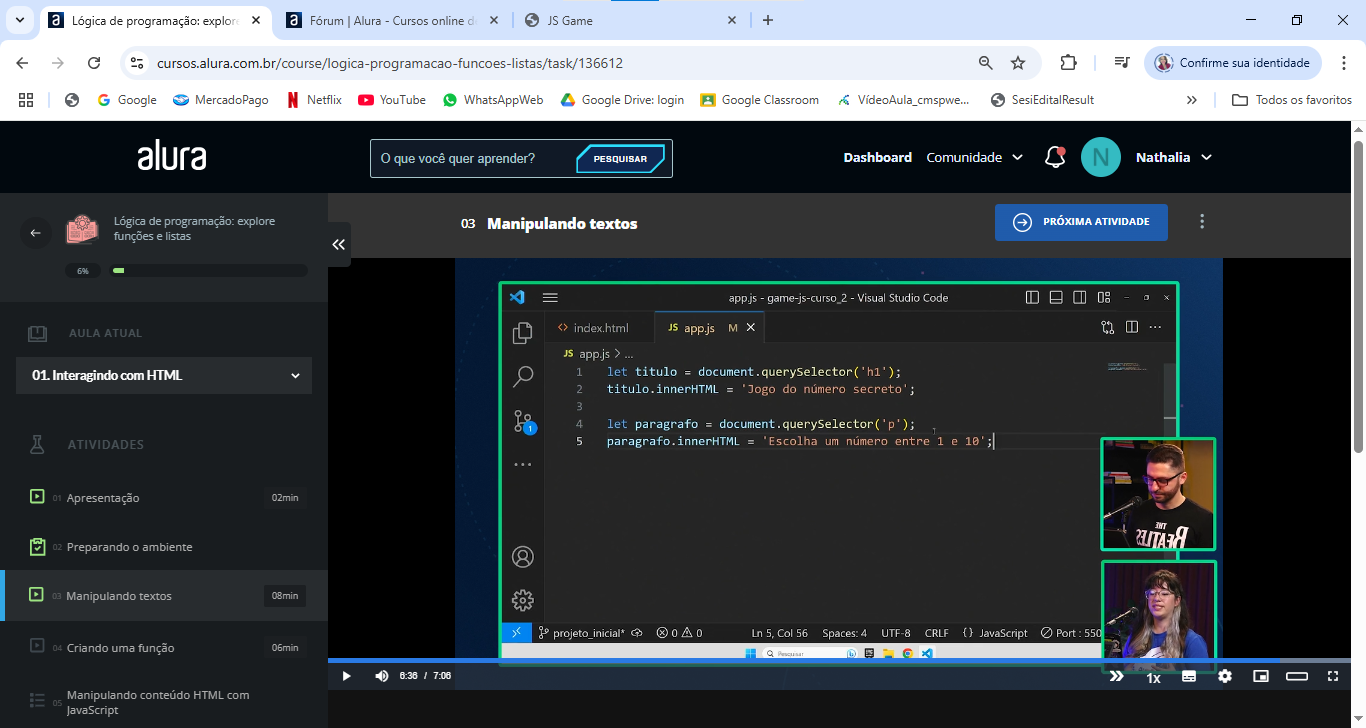This screenshot has width=1366, height=728.
Task: Open the WhatsAppWeb bookmark
Action: point(493,100)
